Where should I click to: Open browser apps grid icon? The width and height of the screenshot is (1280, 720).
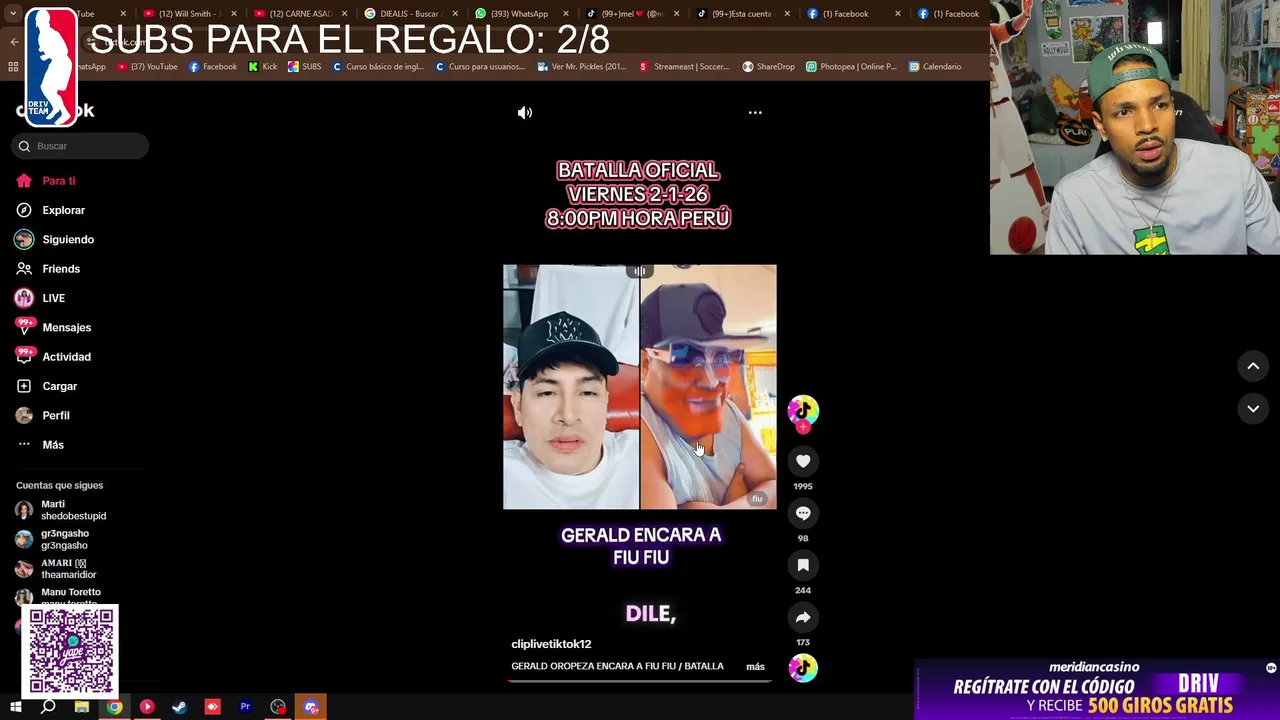coord(13,67)
